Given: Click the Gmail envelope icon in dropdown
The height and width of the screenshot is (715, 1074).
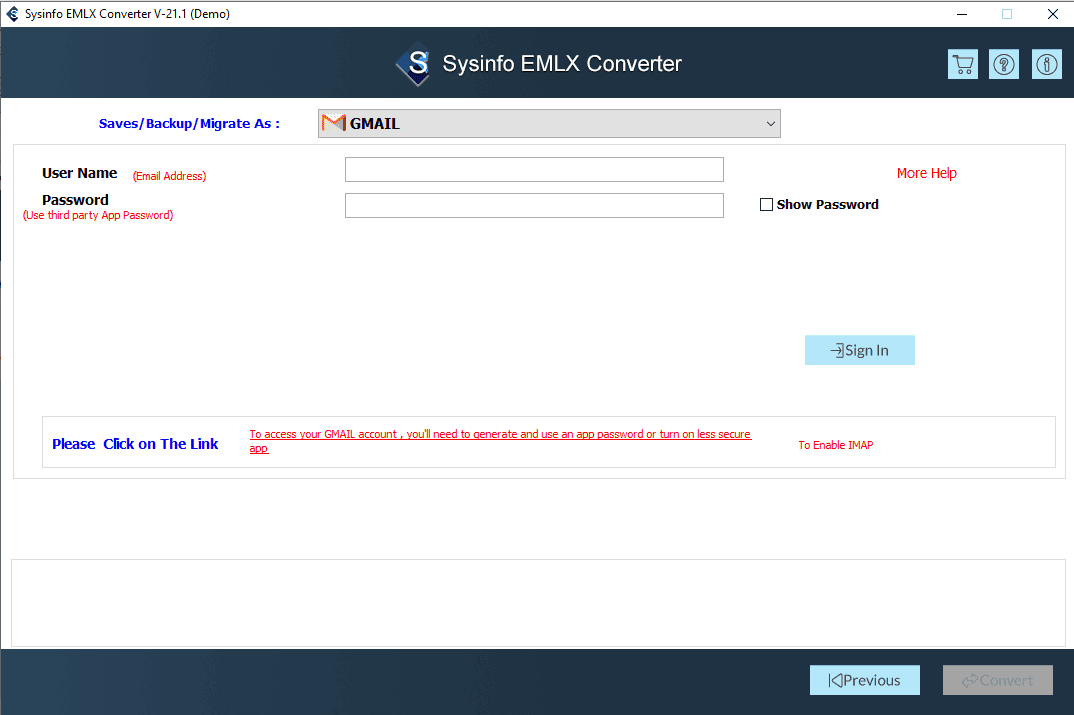Looking at the screenshot, I should [x=334, y=123].
